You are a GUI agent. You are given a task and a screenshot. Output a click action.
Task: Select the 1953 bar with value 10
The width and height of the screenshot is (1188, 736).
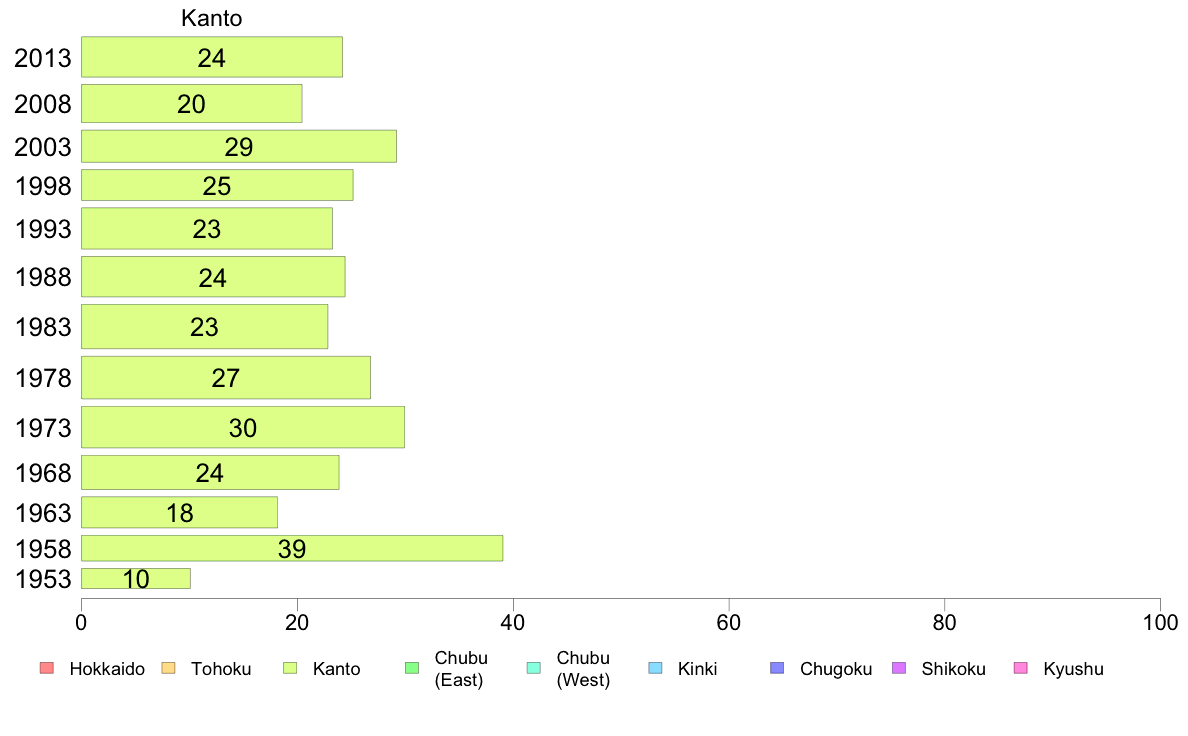(x=136, y=578)
